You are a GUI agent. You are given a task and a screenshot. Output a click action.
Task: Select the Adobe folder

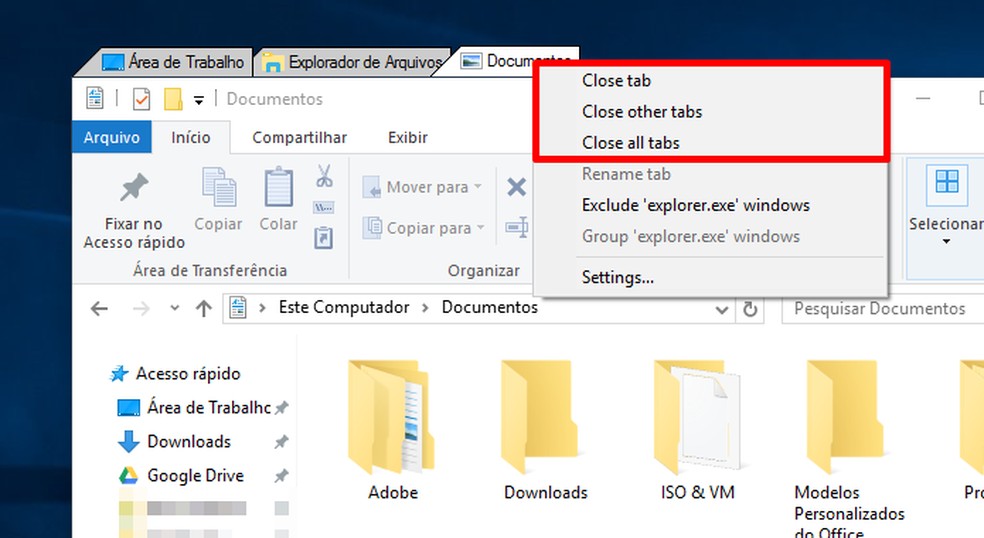[392, 430]
